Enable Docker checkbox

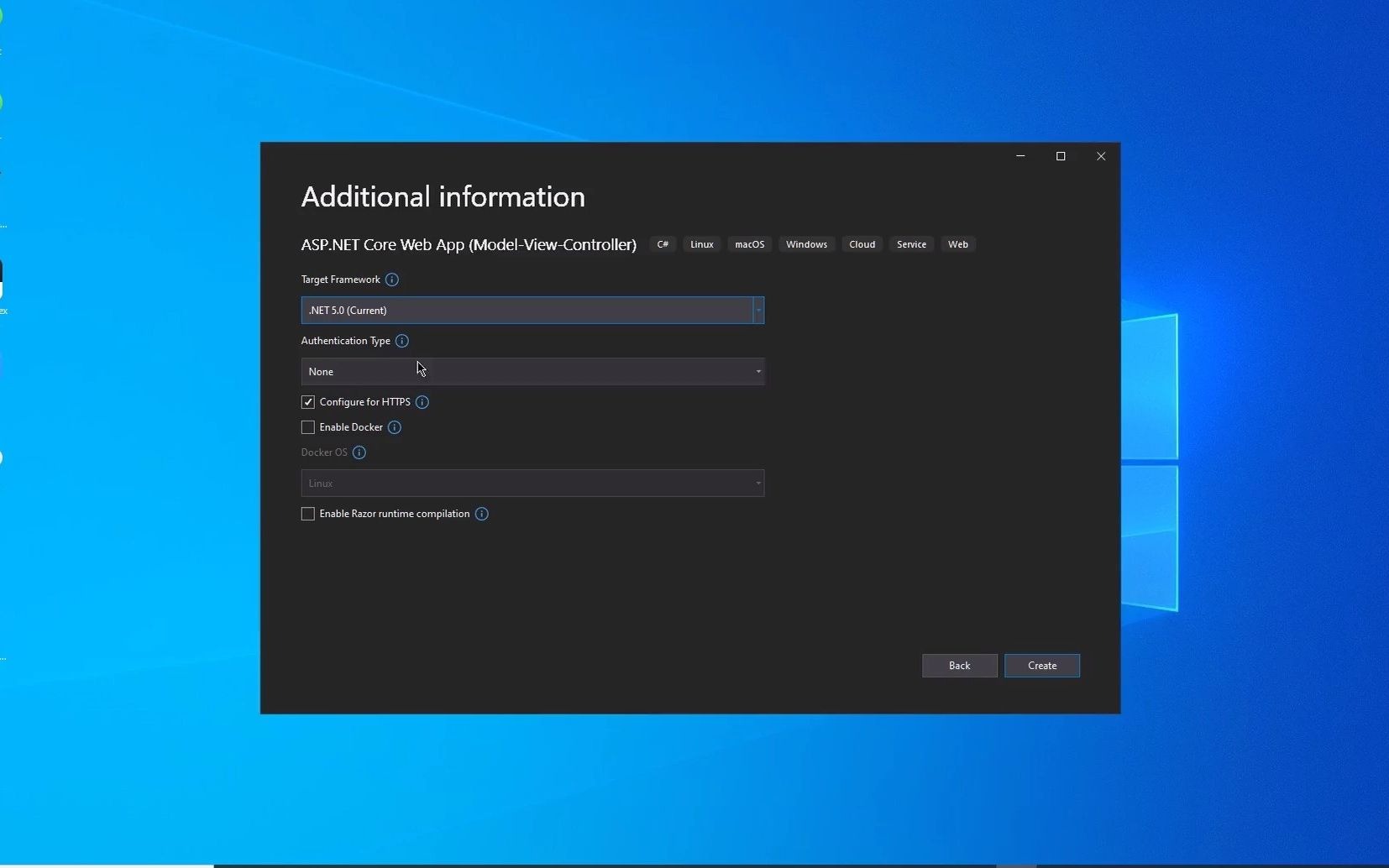[308, 427]
